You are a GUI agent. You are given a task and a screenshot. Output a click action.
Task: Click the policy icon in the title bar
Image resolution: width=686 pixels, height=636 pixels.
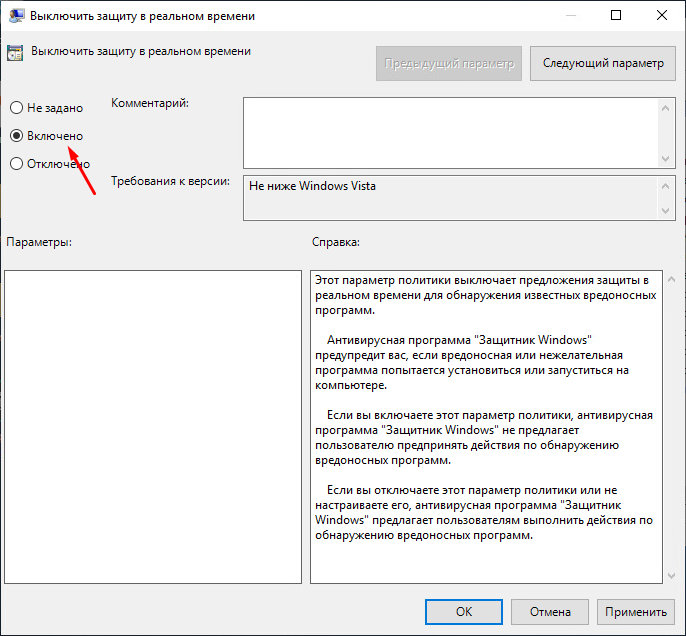15,16
